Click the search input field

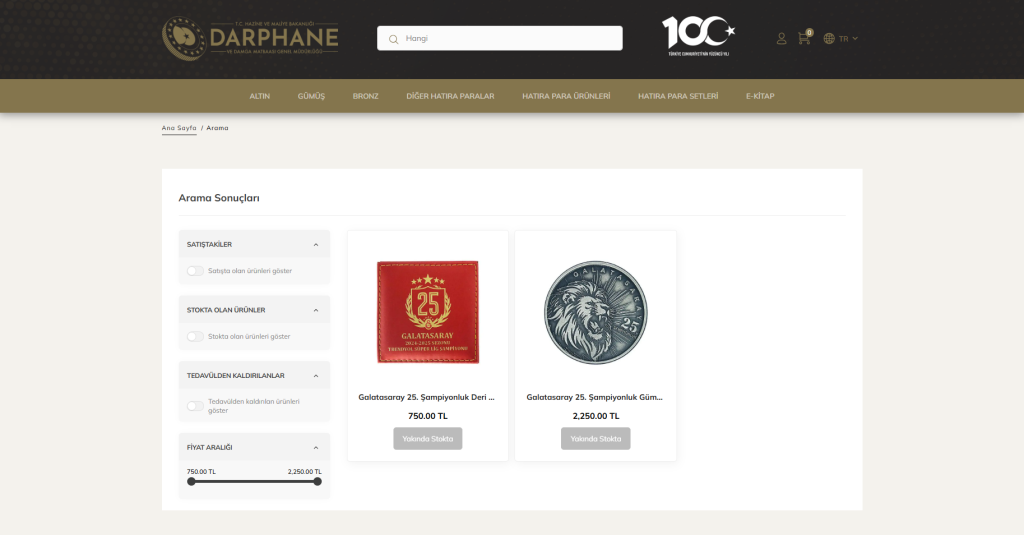coord(500,39)
